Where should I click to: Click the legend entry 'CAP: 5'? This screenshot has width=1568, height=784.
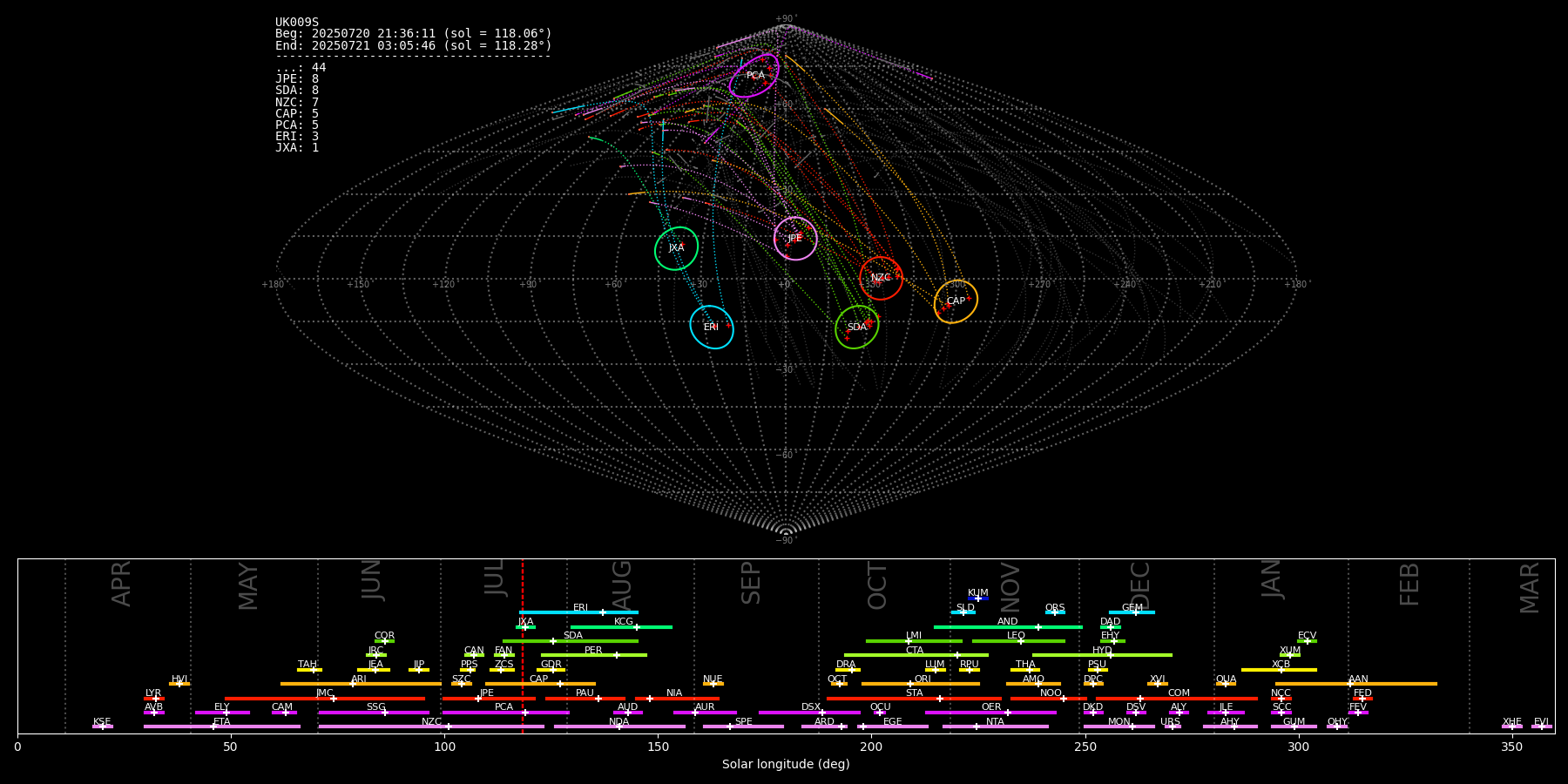click(x=297, y=114)
